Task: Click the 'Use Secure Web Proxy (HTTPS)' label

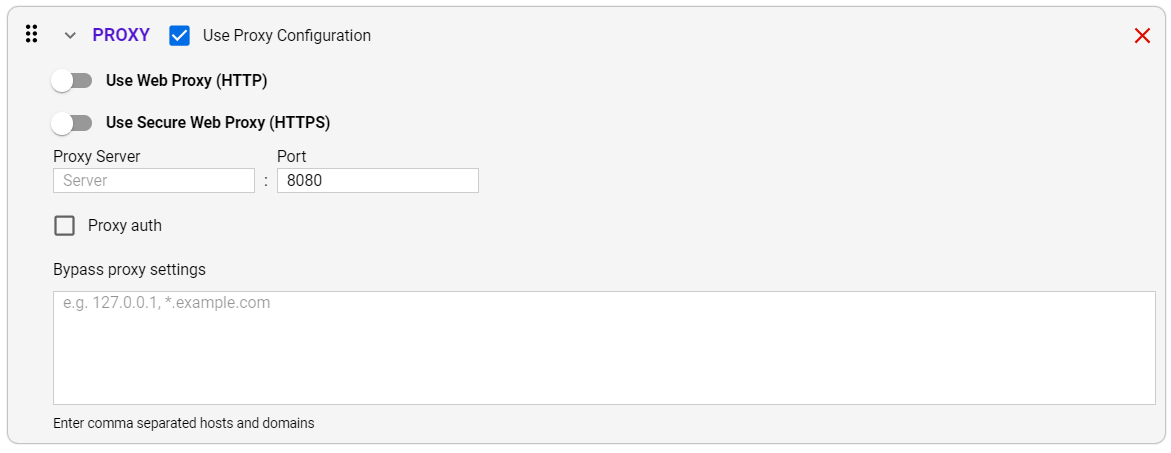Action: pos(218,122)
